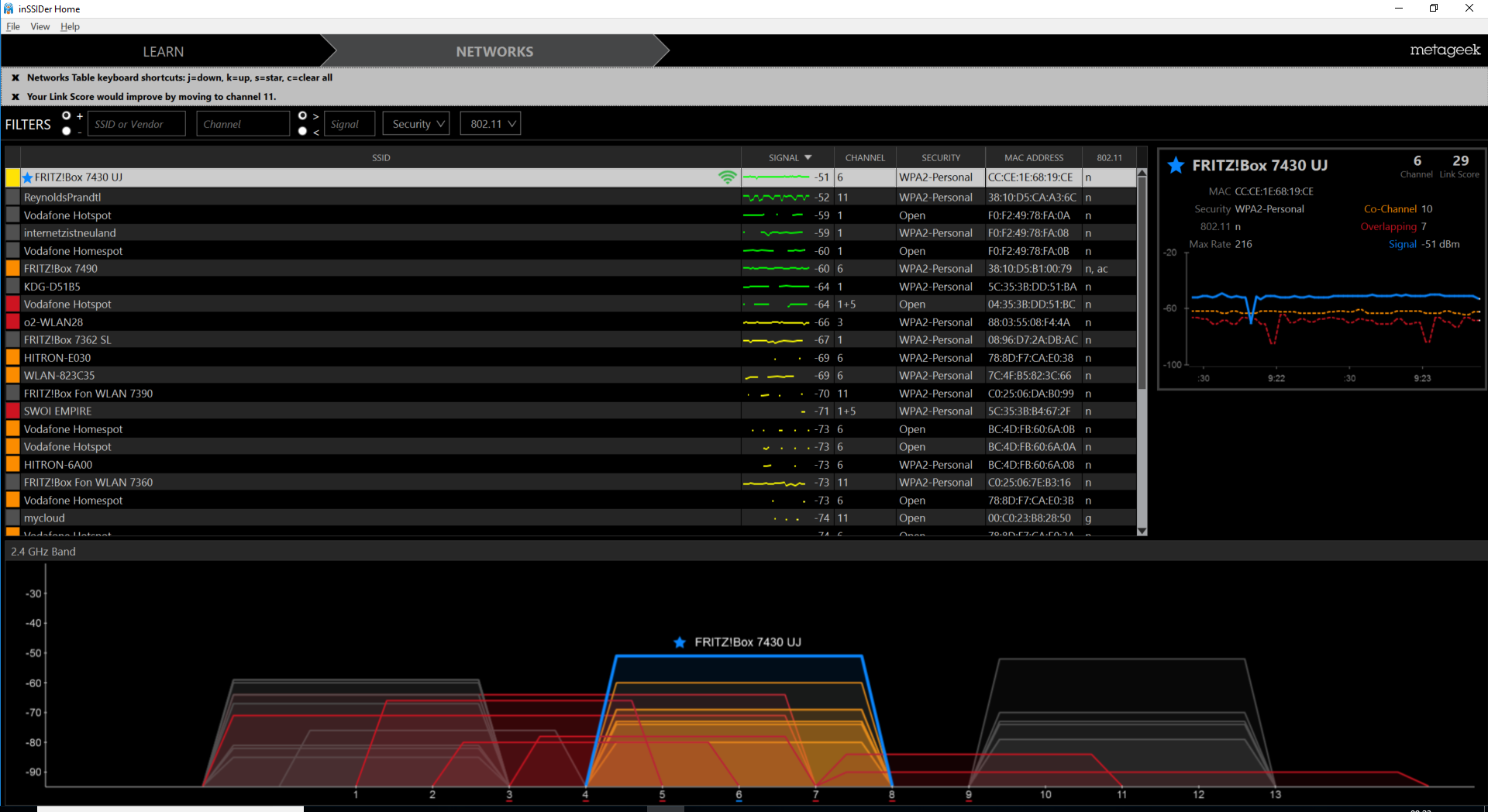Screen dimensions: 1488x812
Task: Click the metageek logo
Action: [x=1445, y=50]
